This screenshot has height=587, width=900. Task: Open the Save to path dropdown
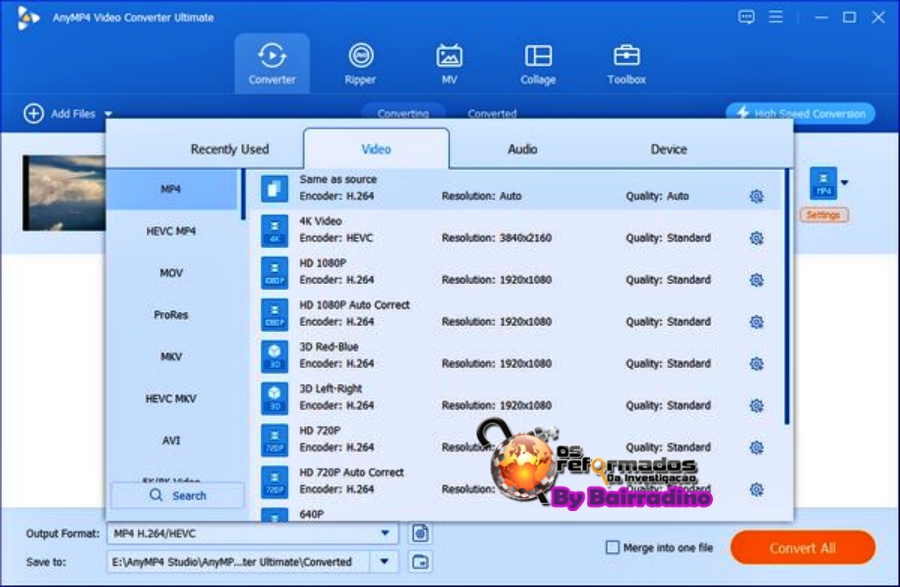pyautogui.click(x=384, y=562)
